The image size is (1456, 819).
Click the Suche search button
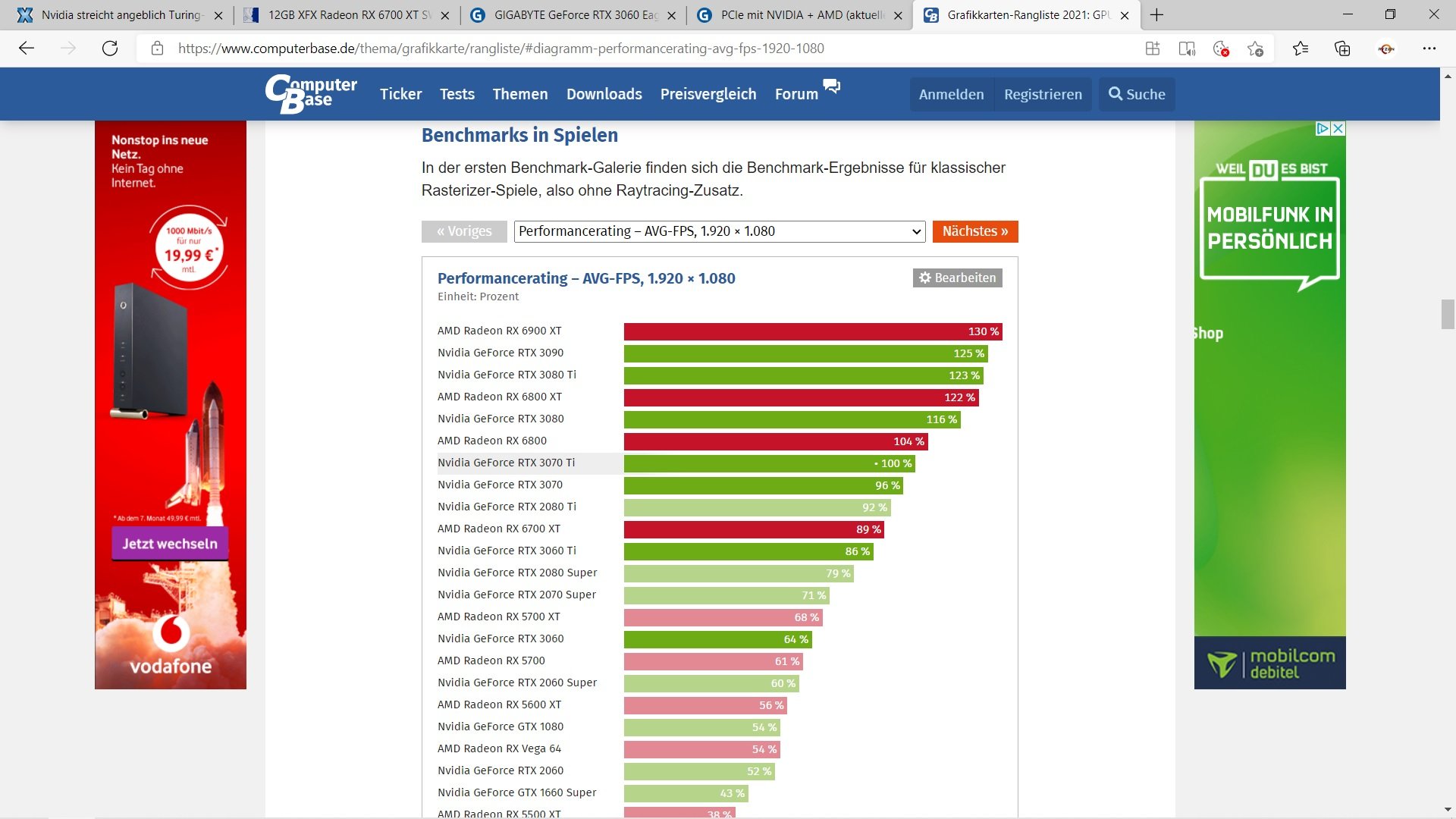(x=1136, y=95)
